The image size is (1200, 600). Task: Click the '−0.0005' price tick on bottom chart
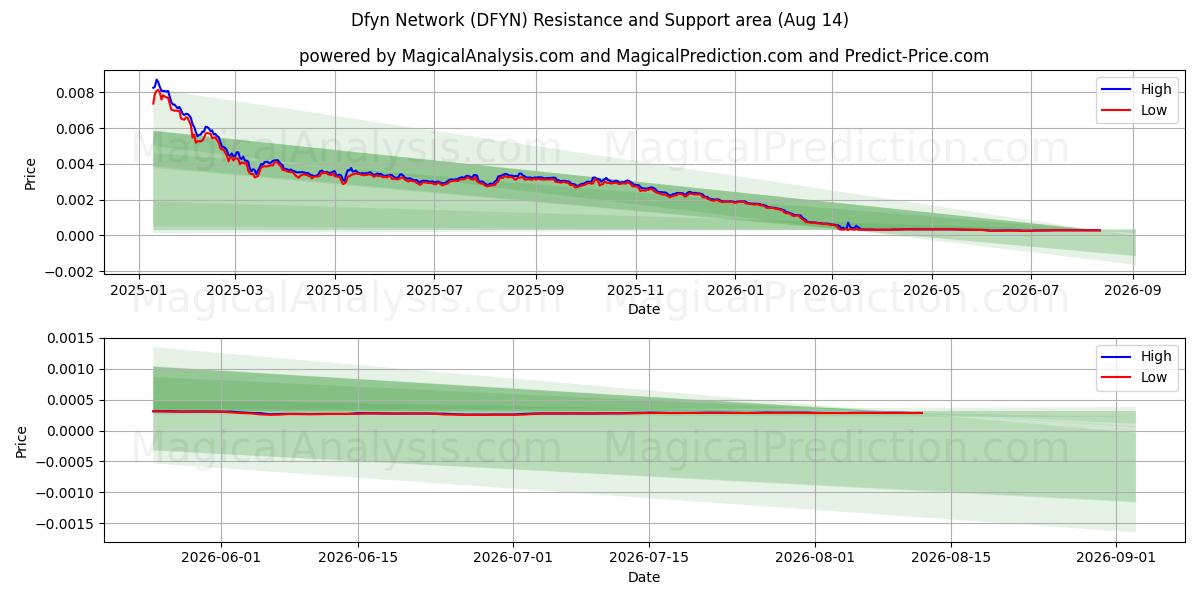tap(66, 463)
